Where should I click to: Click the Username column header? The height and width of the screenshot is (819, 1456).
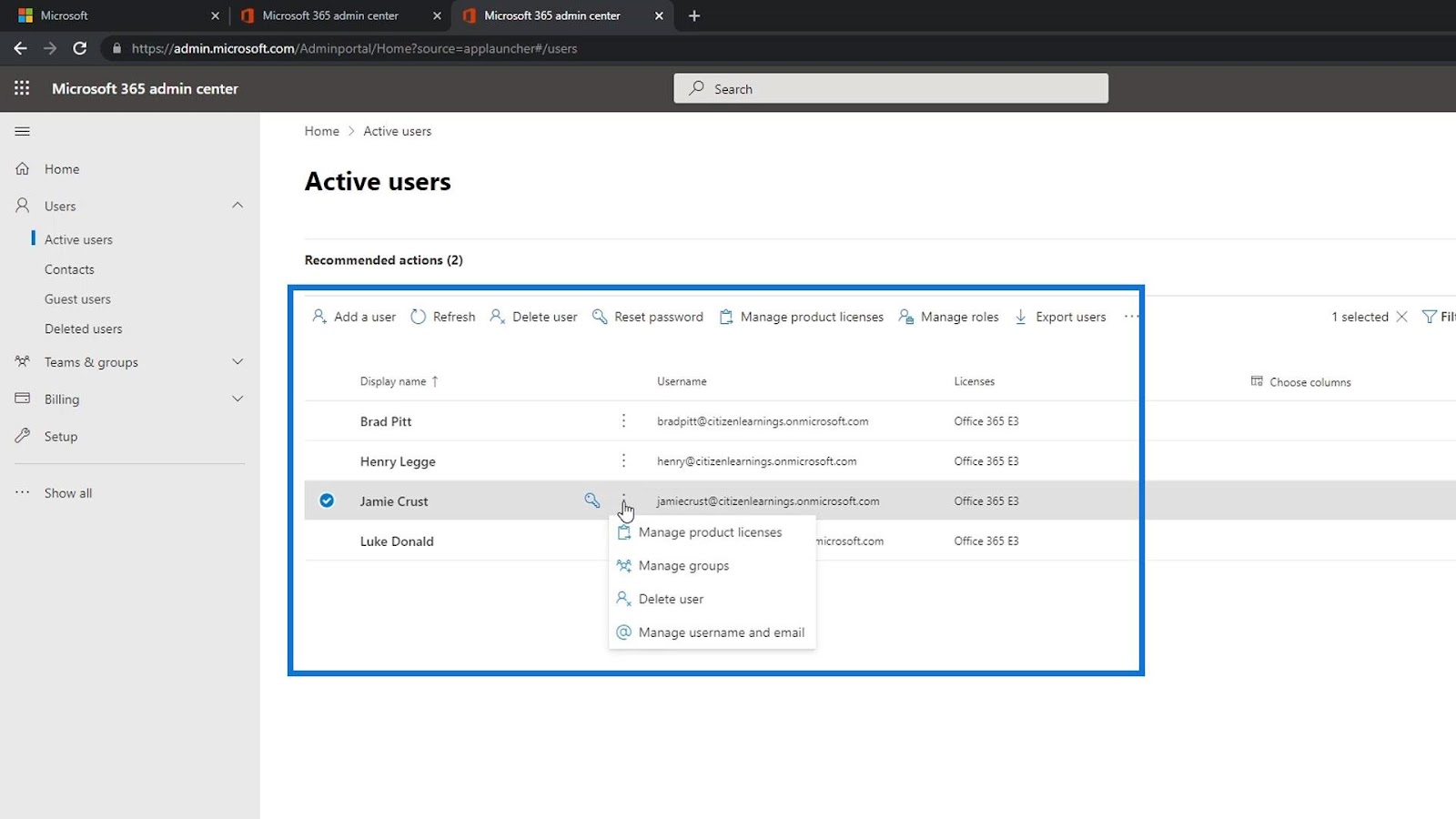pyautogui.click(x=682, y=381)
